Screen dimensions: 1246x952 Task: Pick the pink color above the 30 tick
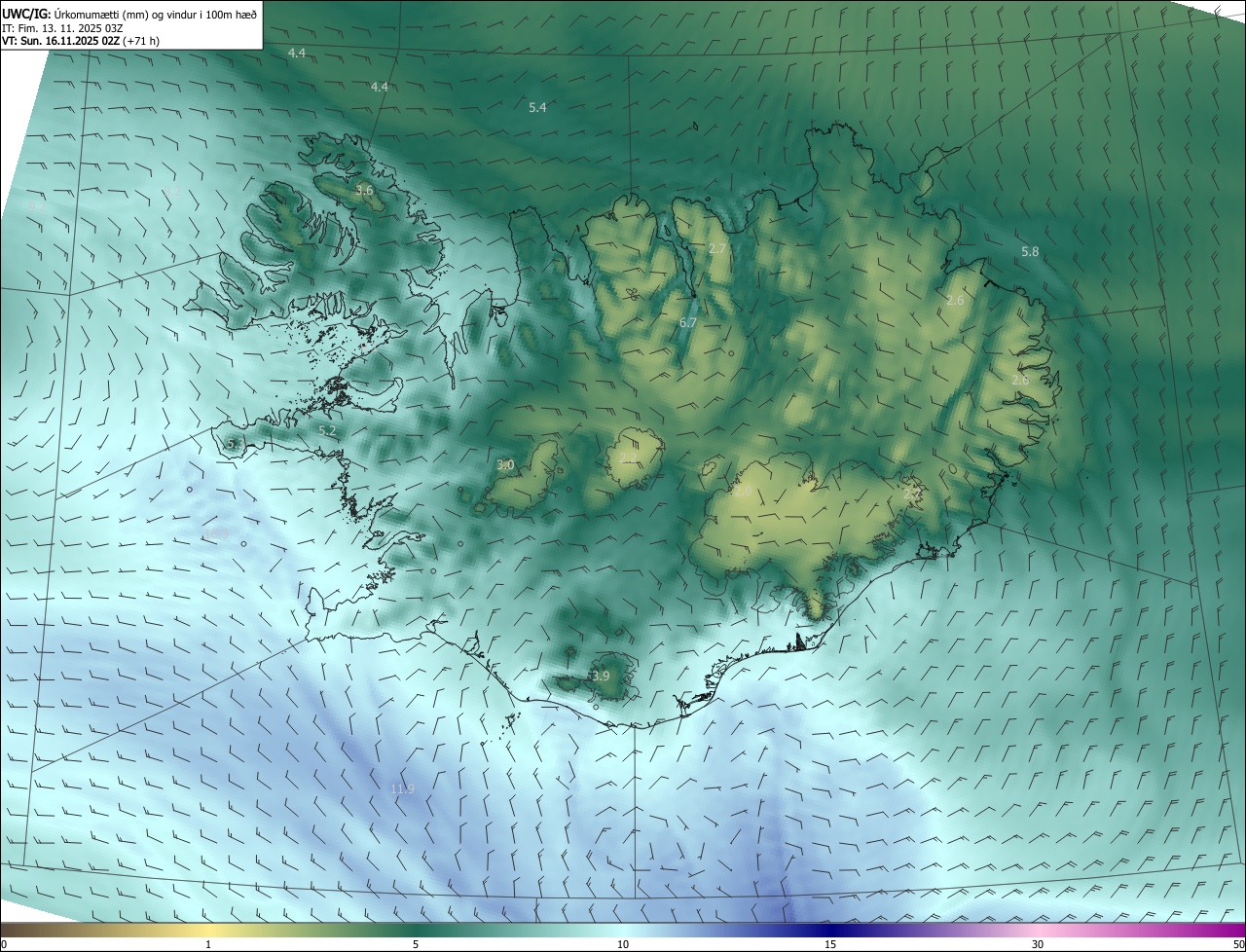pyautogui.click(x=1038, y=930)
